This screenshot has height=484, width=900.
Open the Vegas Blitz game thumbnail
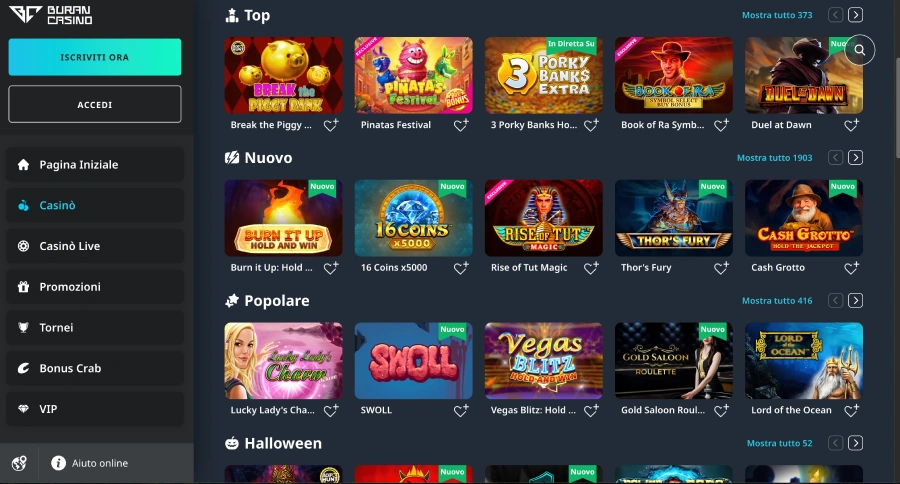pos(544,361)
